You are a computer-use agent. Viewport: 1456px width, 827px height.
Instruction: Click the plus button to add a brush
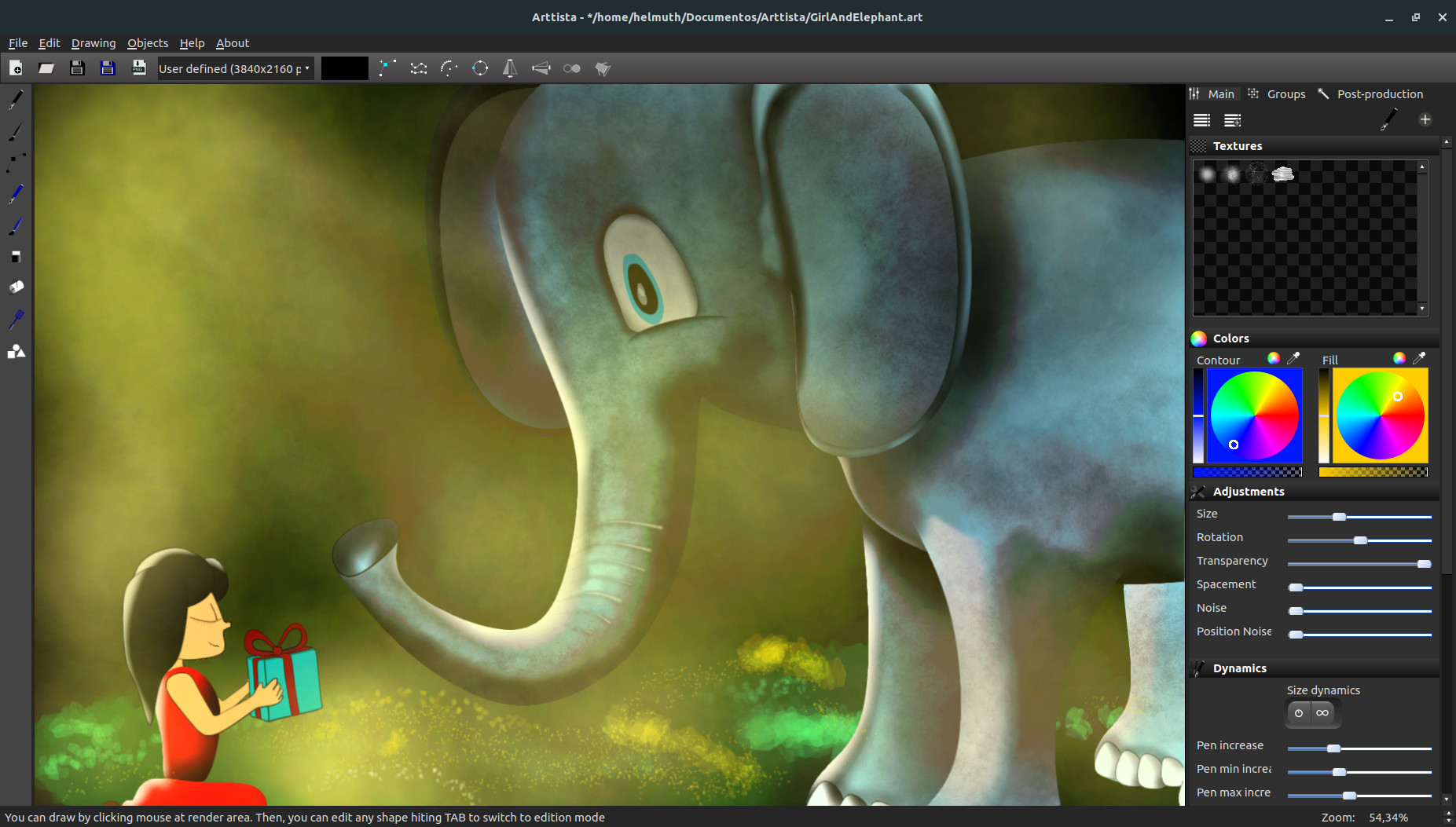pos(1426,119)
